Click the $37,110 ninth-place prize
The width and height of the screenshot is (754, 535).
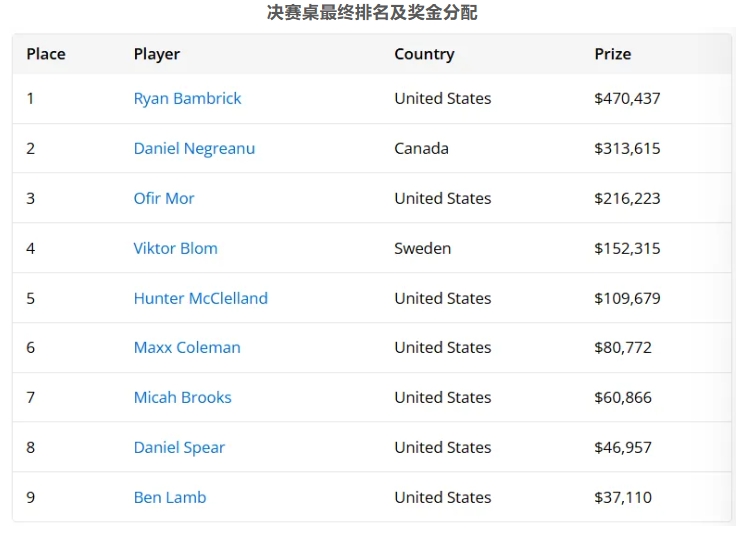[623, 498]
